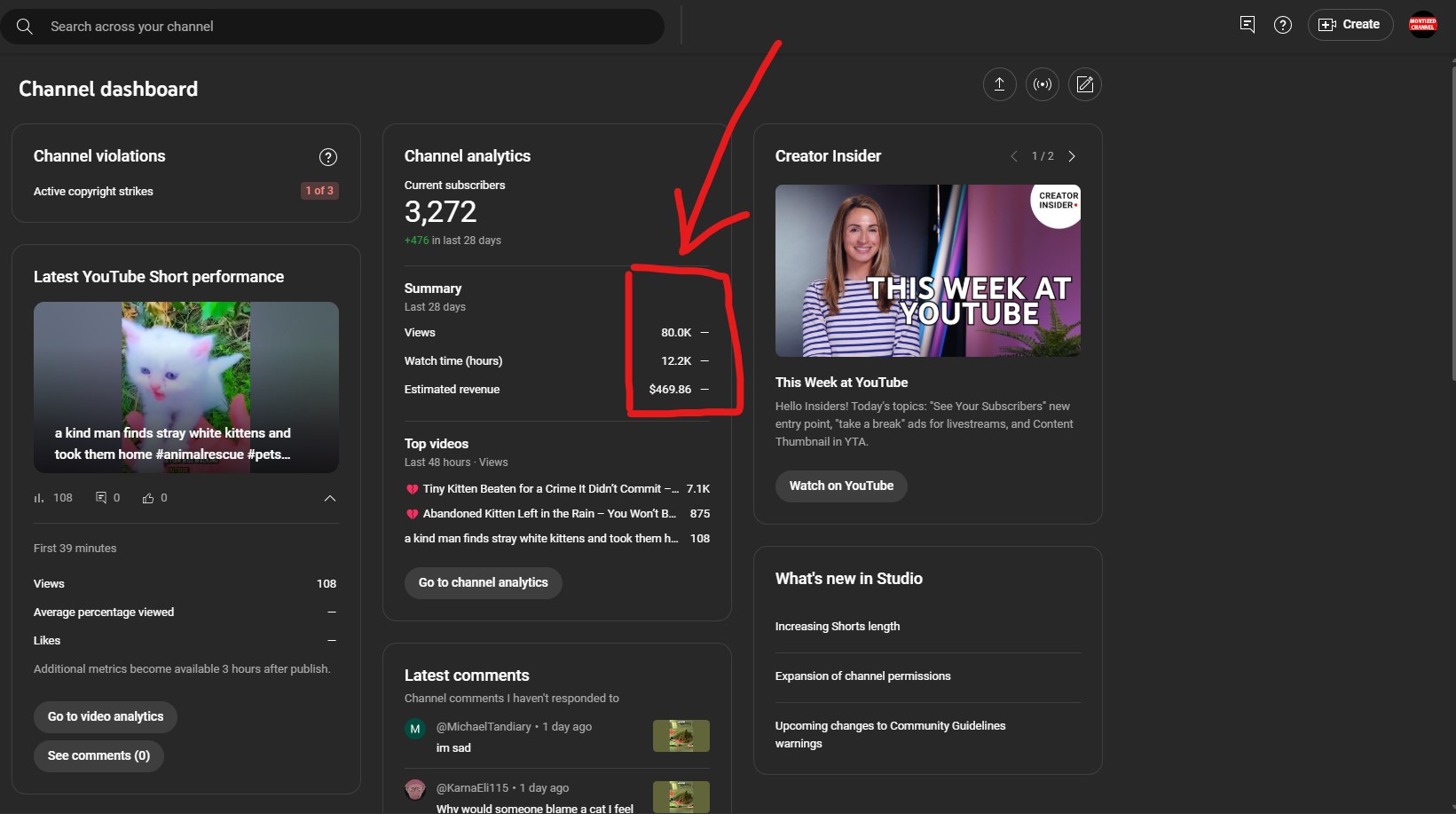Viewport: 1456px width, 814px height.
Task: Open Increasing Shorts length announcement
Action: click(837, 626)
